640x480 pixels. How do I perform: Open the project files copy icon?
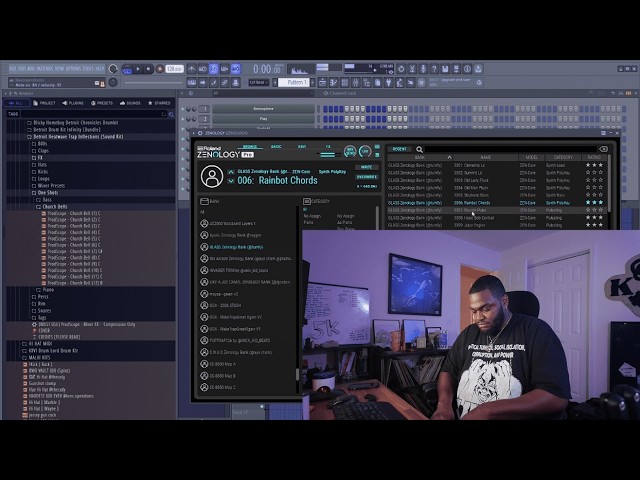point(378,82)
